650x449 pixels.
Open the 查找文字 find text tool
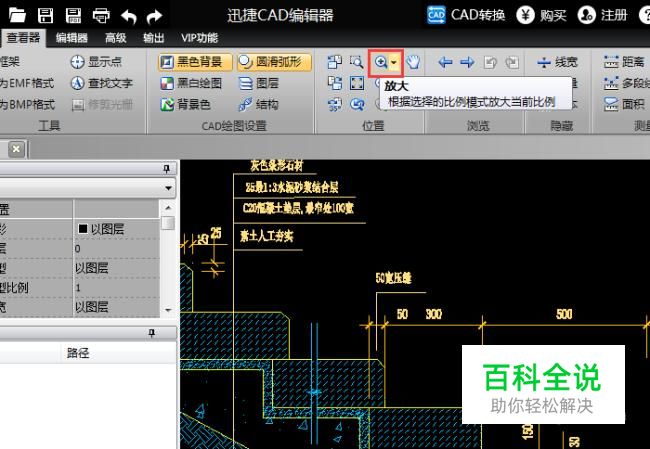[x=102, y=83]
